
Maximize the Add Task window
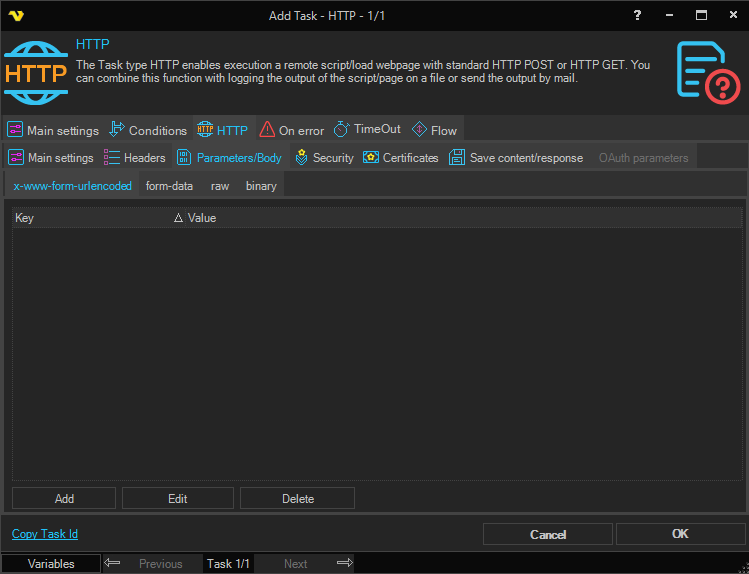point(701,15)
